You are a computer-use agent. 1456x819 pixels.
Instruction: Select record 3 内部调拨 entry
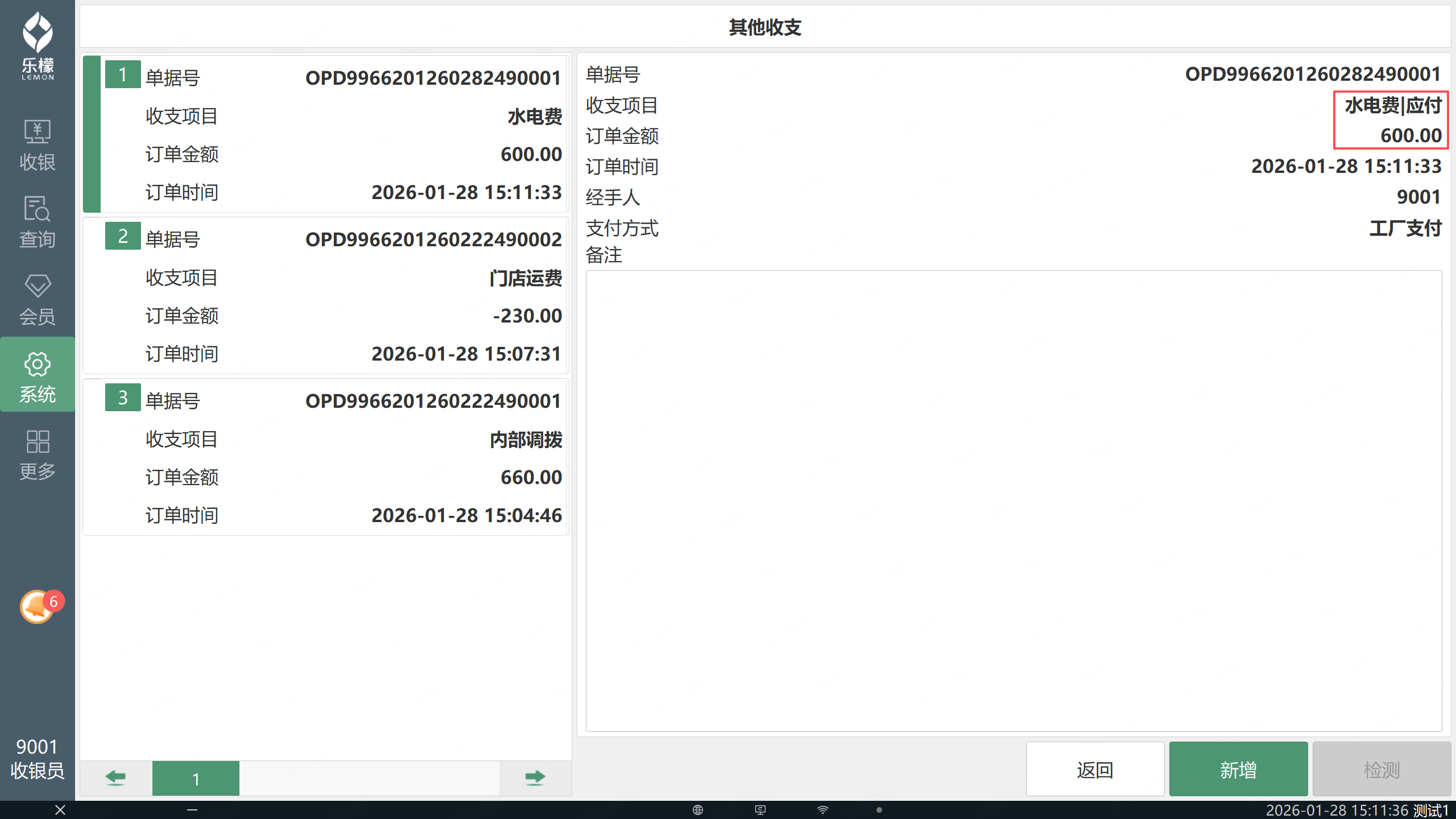325,457
